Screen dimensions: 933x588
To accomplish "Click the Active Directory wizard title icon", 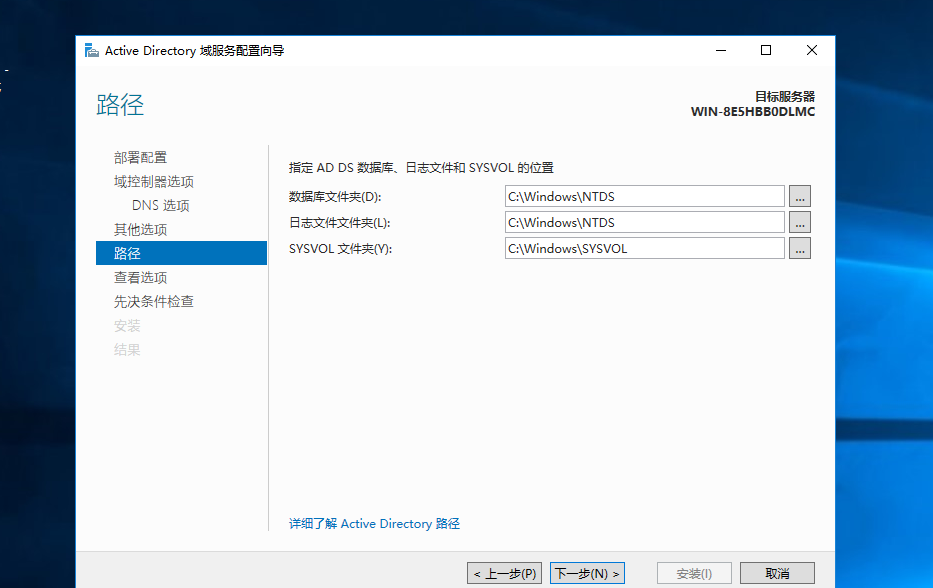I will pos(92,51).
